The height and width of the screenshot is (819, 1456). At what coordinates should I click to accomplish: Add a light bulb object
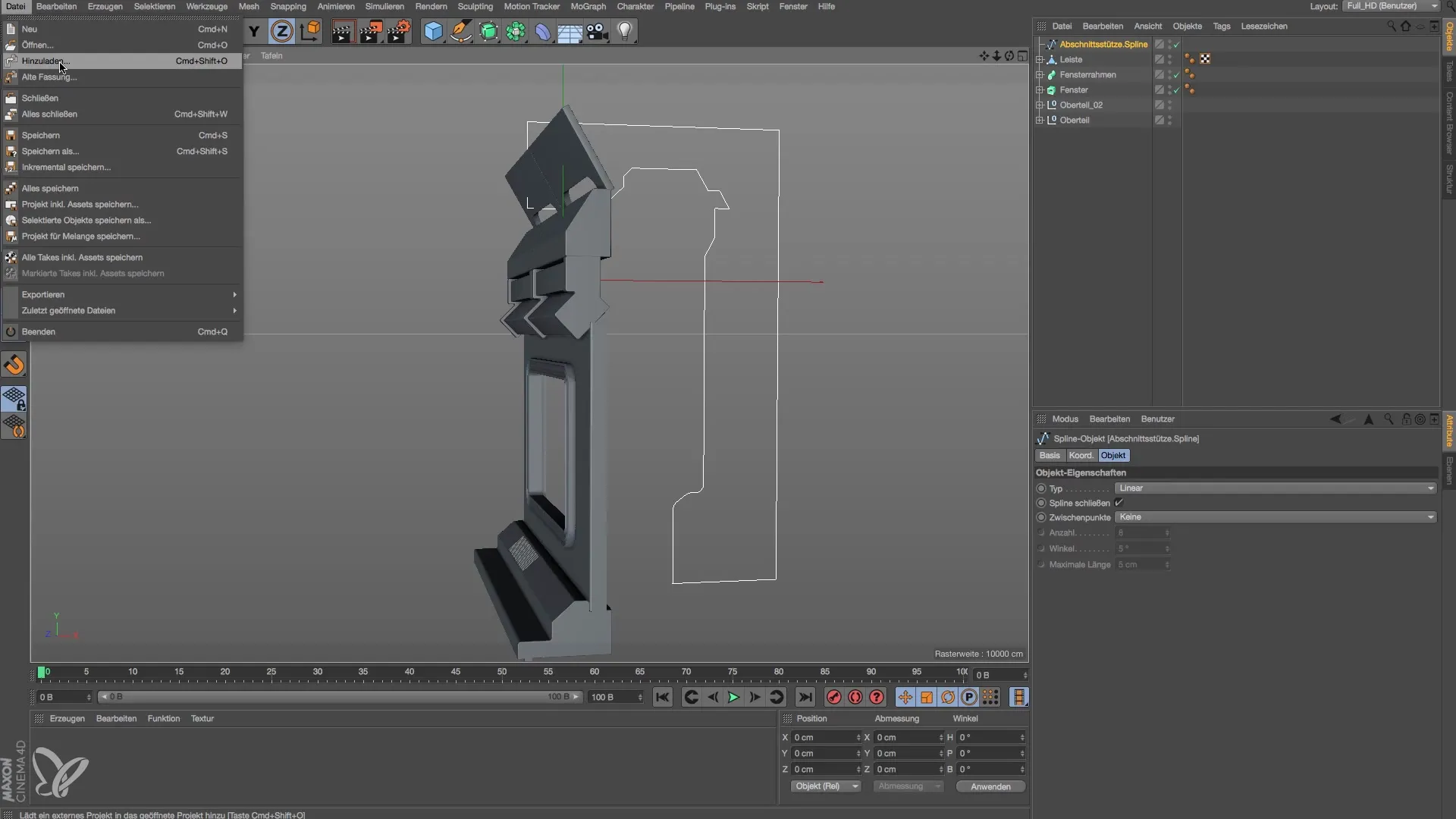624,31
